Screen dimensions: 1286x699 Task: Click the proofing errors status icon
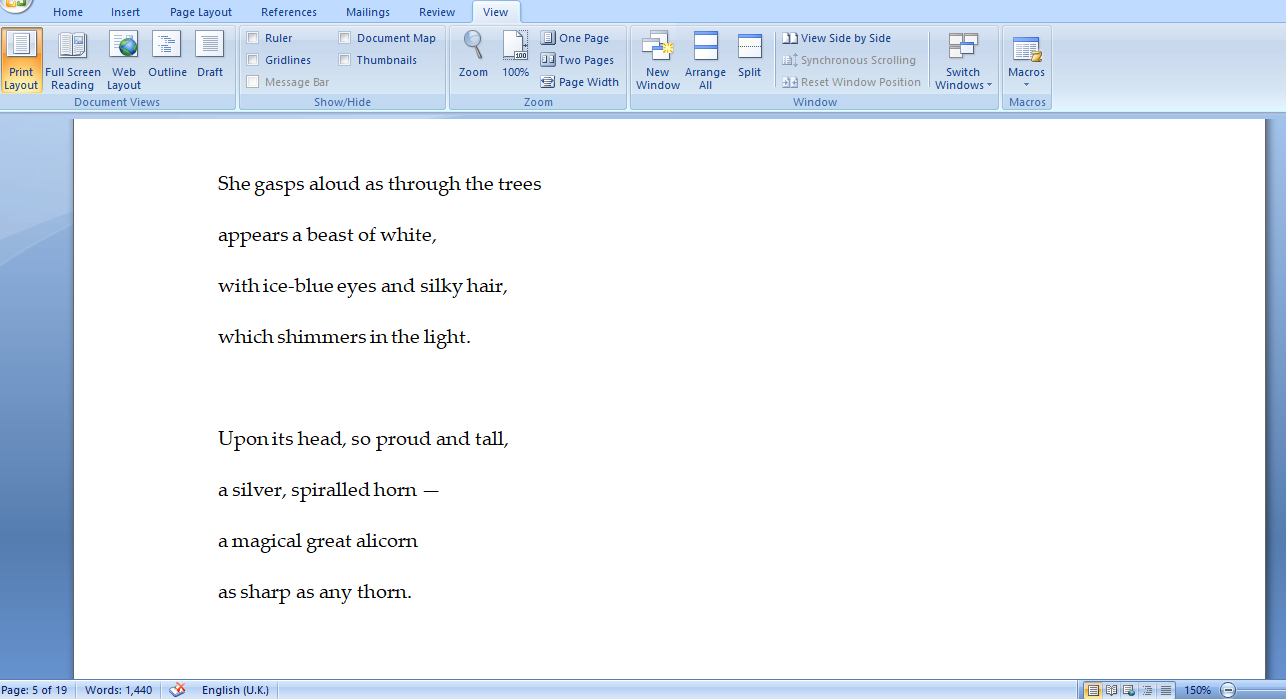pos(178,690)
